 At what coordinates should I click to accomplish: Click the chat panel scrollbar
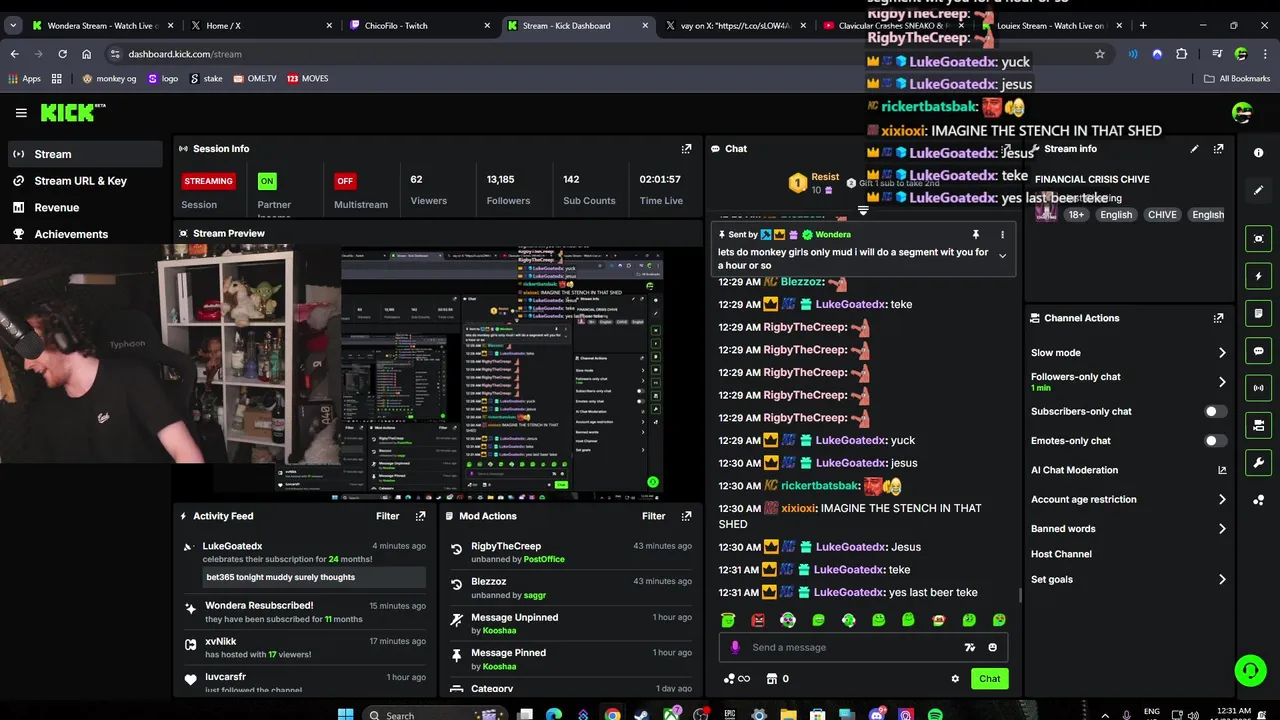coord(1019,596)
